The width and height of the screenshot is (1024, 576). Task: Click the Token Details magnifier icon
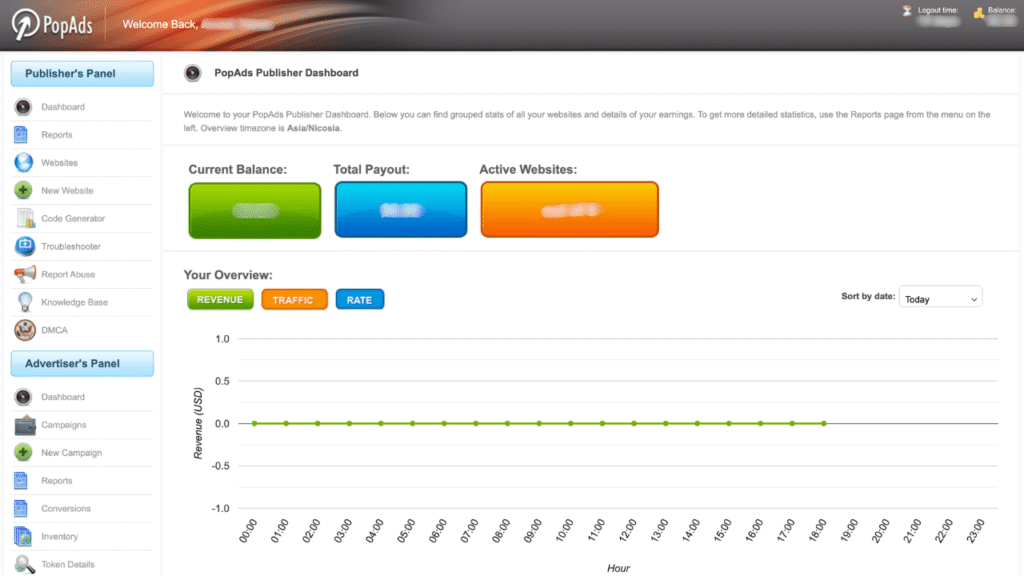pyautogui.click(x=24, y=564)
